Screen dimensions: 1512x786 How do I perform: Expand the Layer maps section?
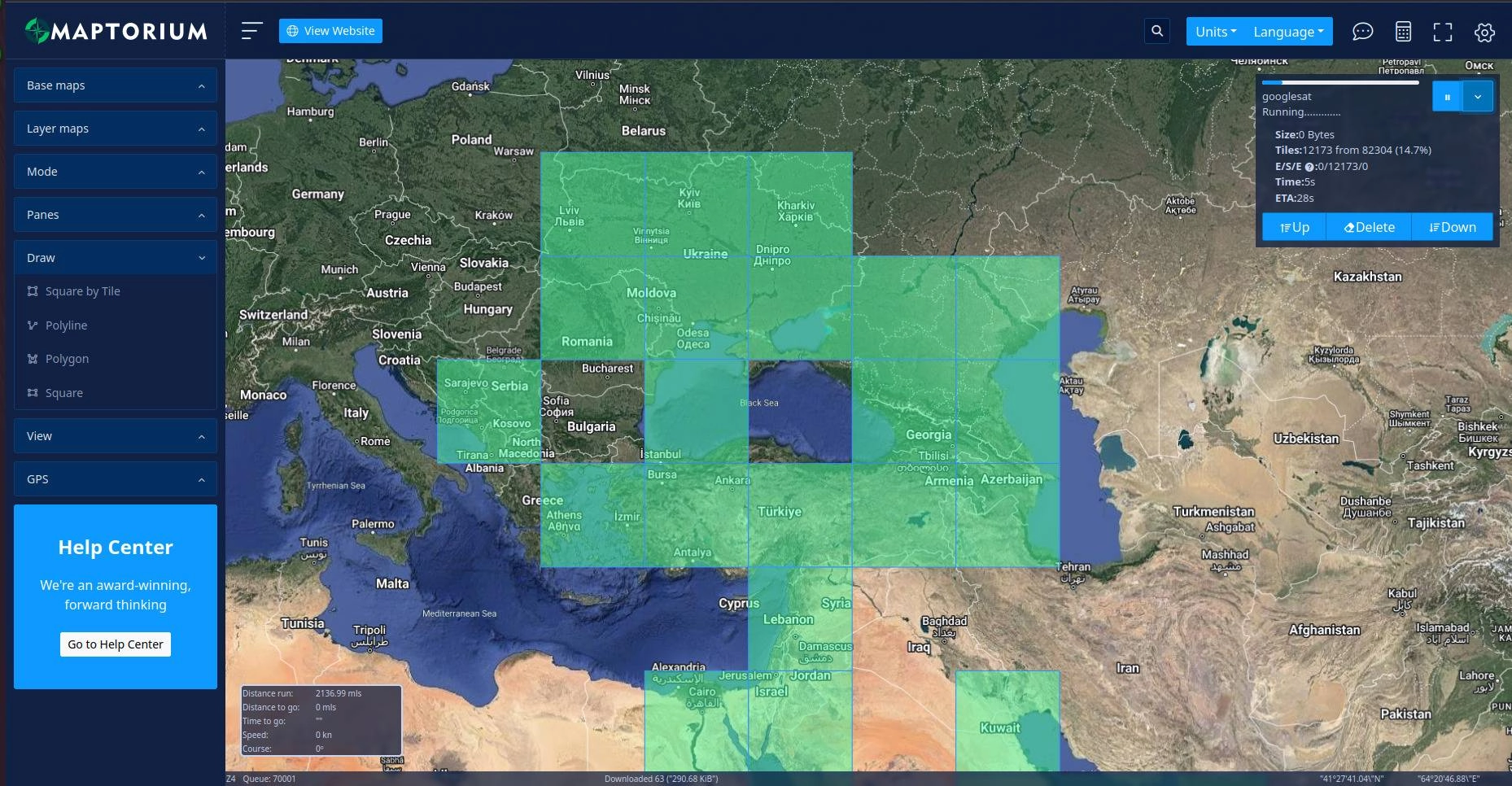[x=116, y=129]
